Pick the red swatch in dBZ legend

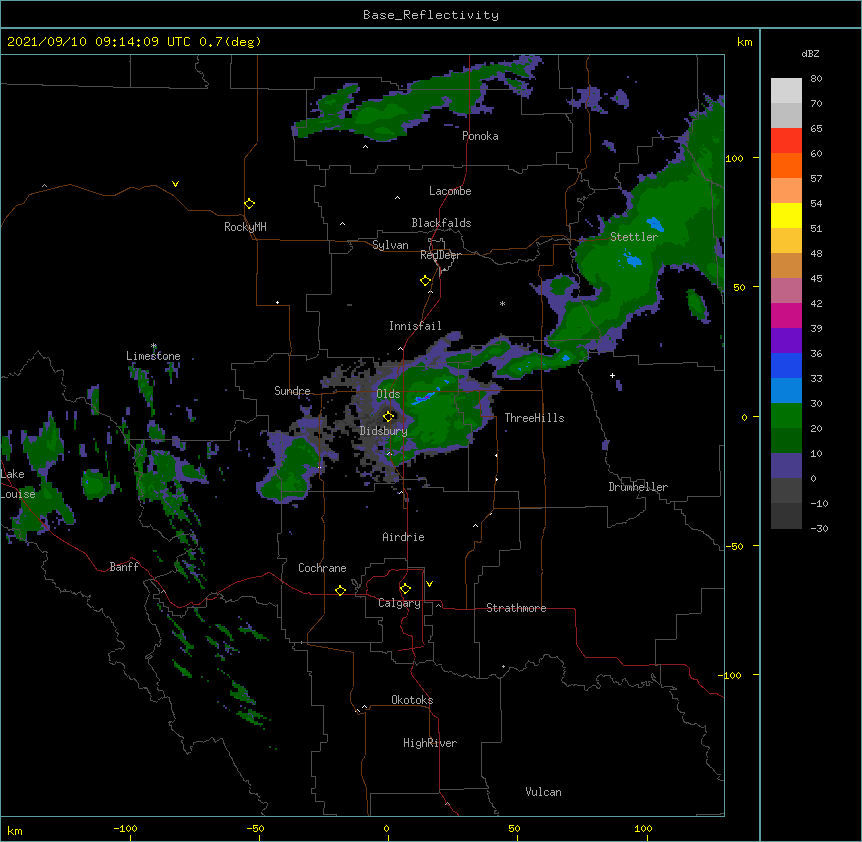[x=786, y=140]
